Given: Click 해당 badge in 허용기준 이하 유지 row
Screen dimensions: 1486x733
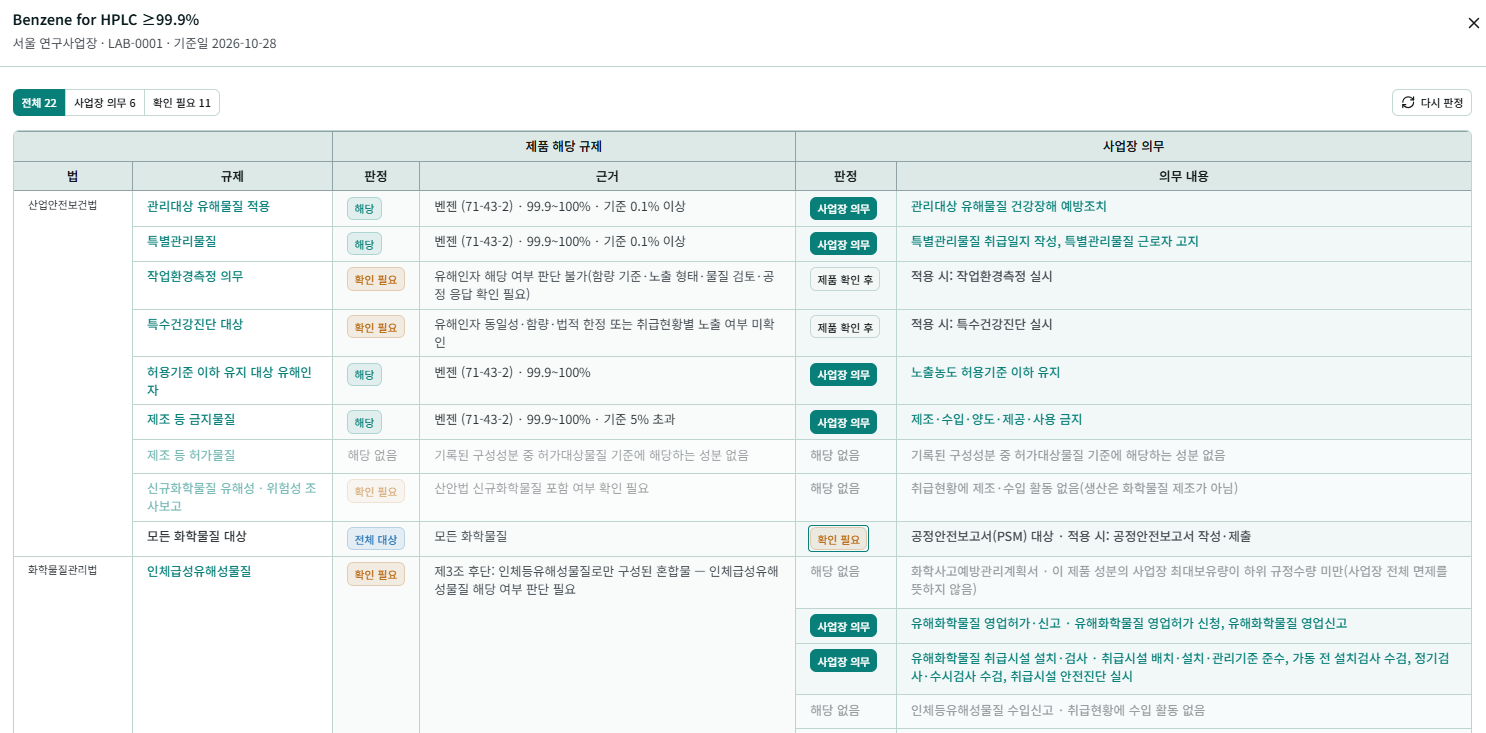Looking at the screenshot, I should pos(364,375).
